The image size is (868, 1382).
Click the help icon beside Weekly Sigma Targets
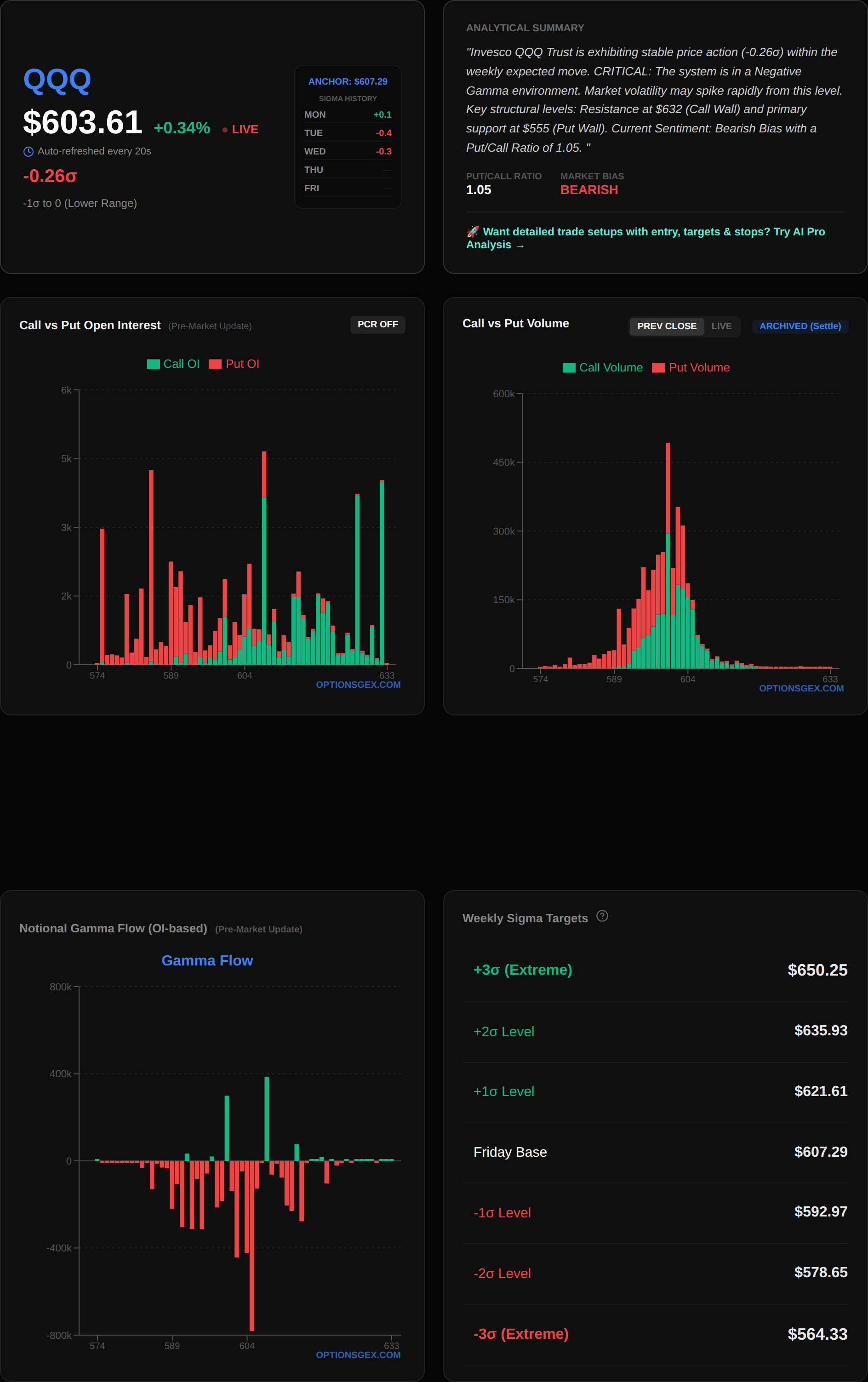click(x=602, y=916)
